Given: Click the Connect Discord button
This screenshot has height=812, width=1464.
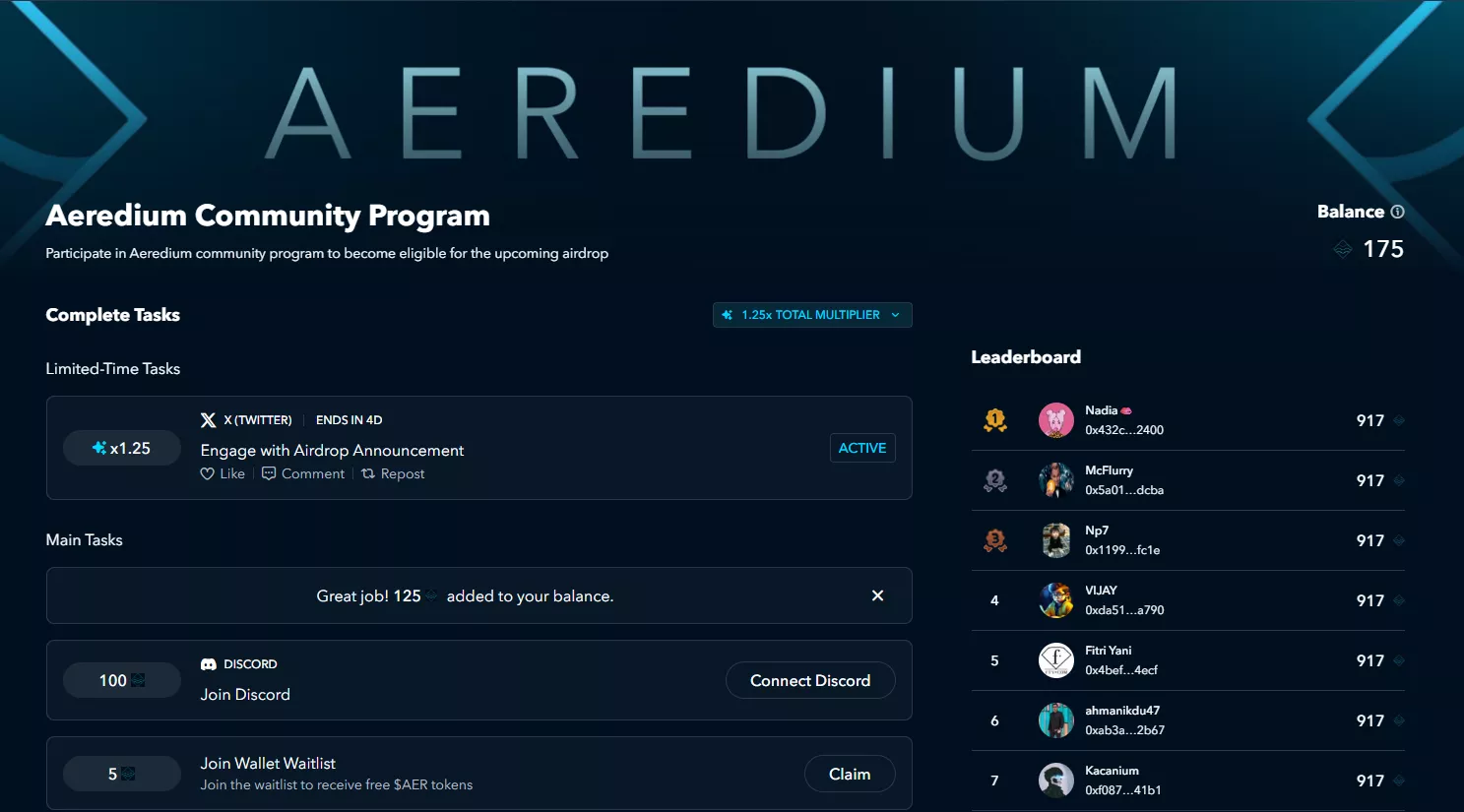Looking at the screenshot, I should (x=809, y=680).
